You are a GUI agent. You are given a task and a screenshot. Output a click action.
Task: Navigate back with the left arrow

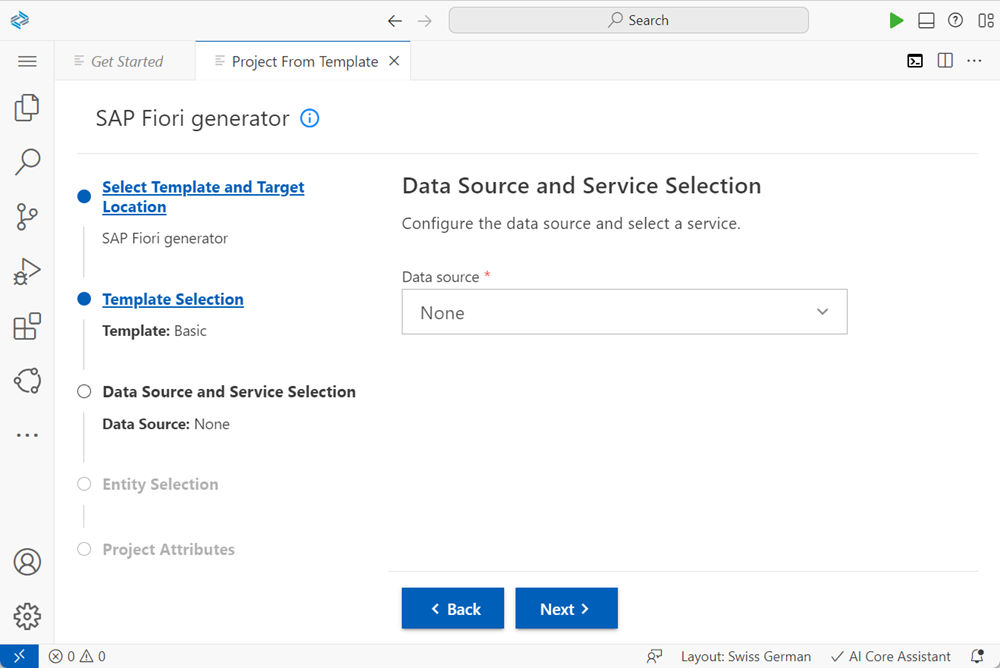pyautogui.click(x=395, y=21)
